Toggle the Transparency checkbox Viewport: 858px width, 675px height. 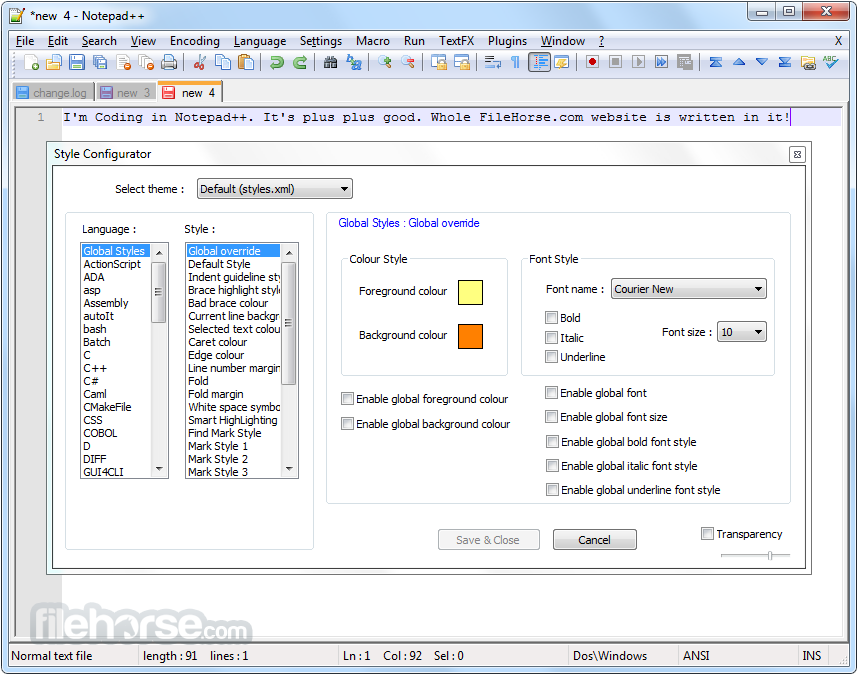(x=708, y=534)
